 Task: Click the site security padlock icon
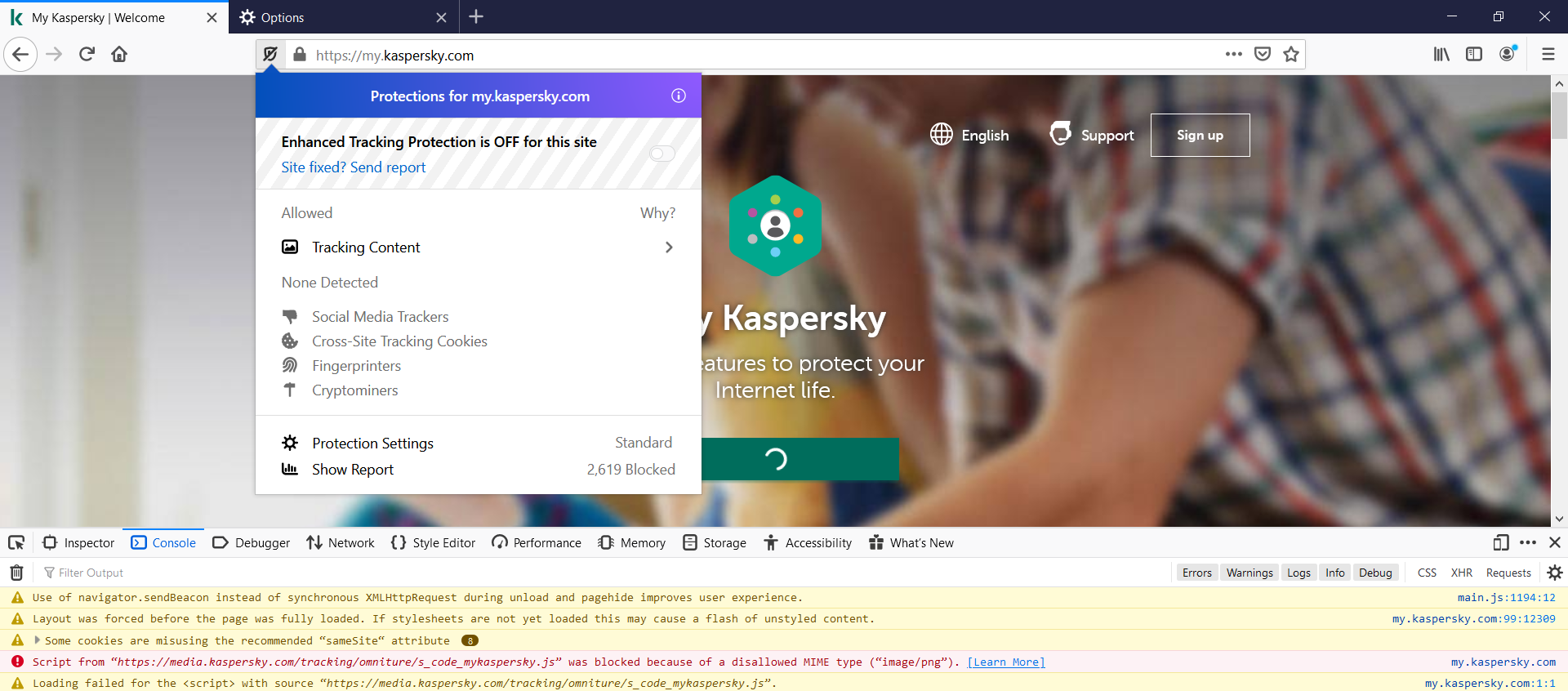click(x=300, y=55)
